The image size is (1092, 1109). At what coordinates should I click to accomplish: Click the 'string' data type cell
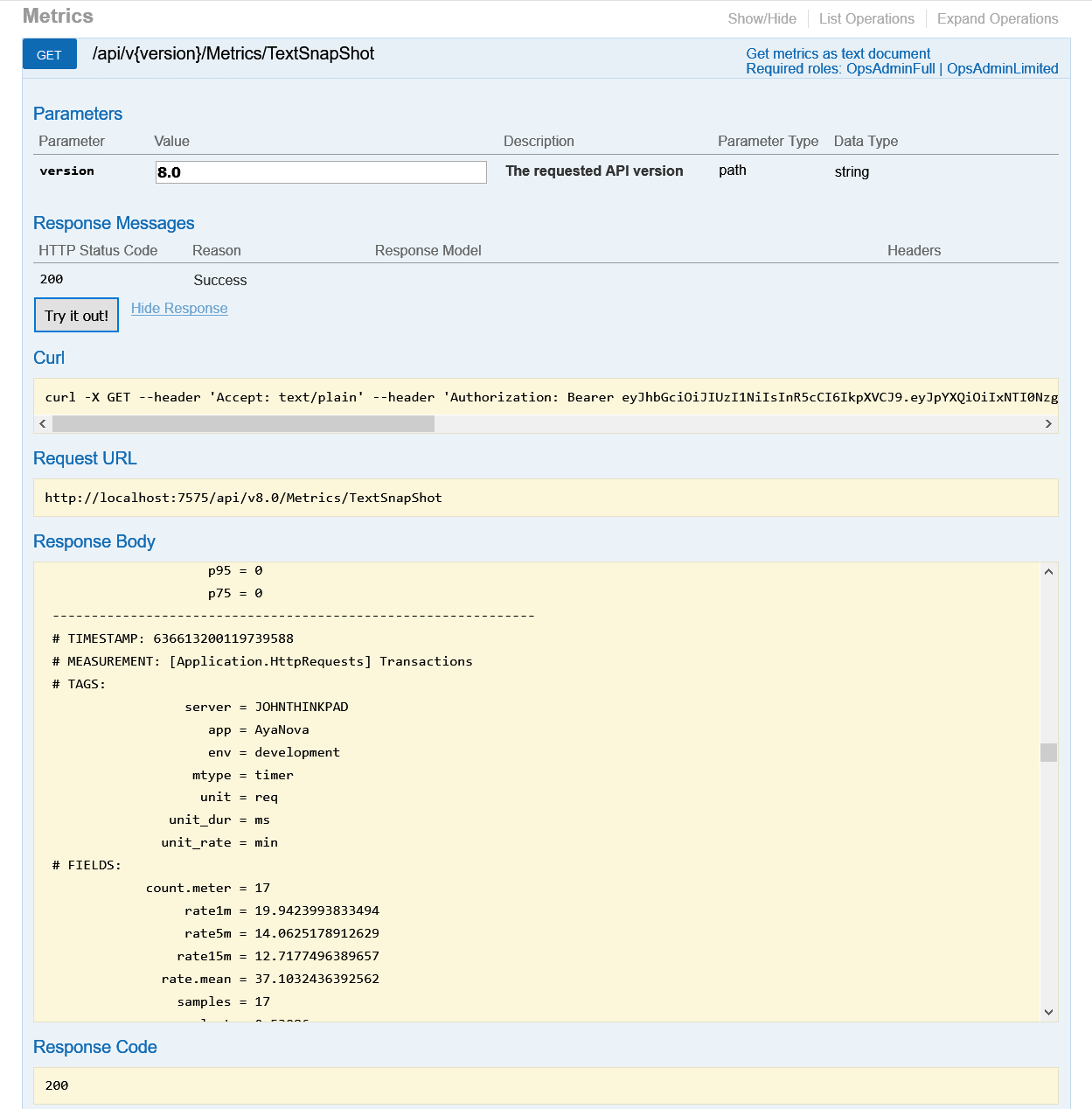852,171
